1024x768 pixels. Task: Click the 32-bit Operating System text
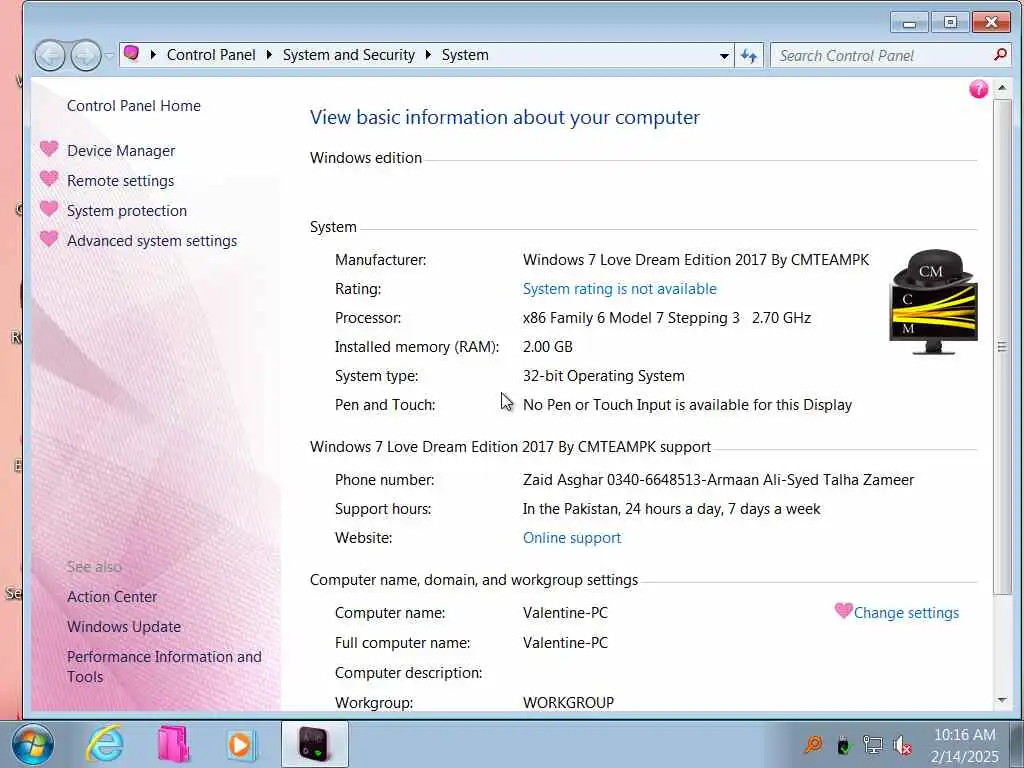603,376
